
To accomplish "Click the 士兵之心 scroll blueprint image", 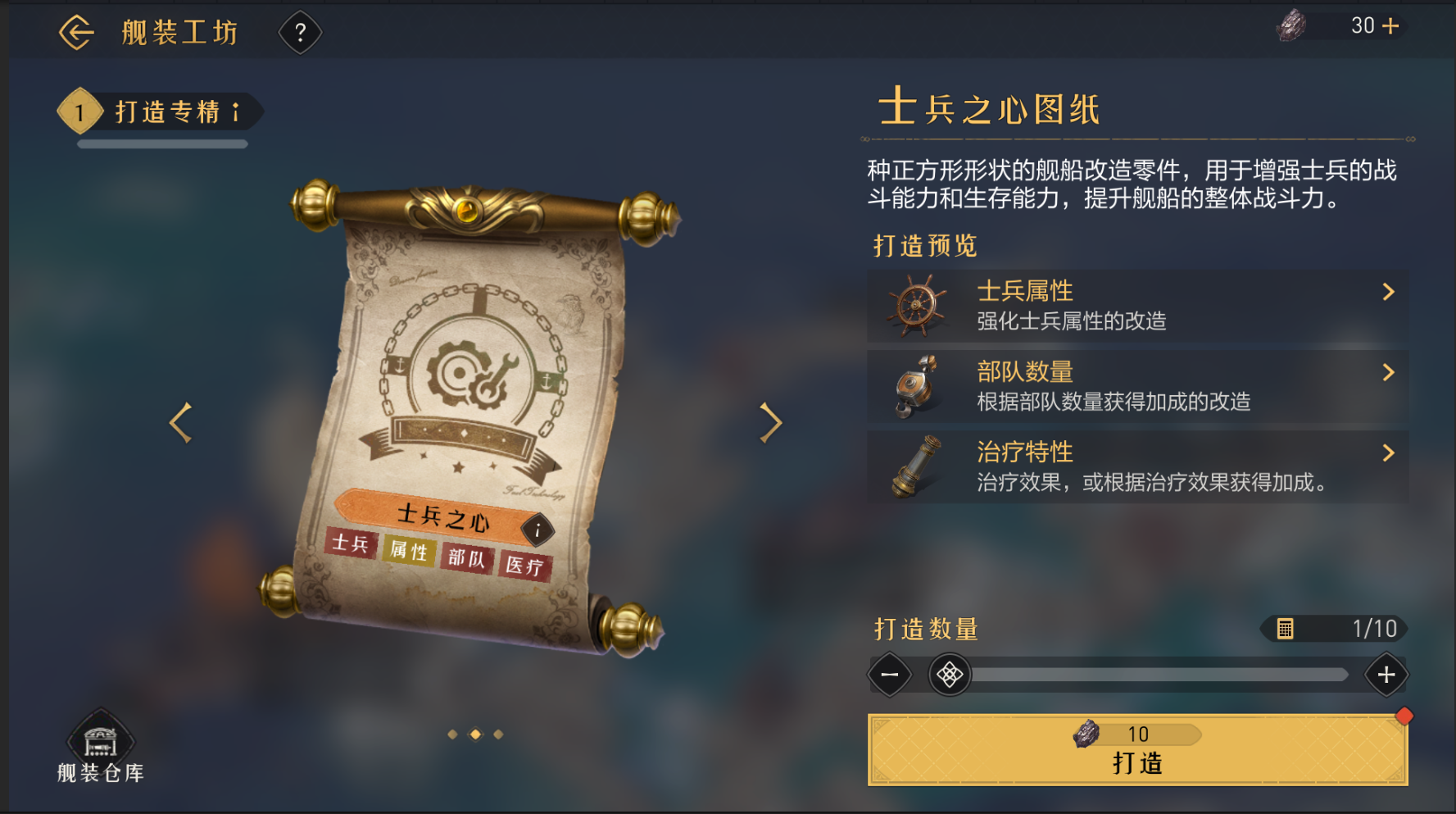I will [470, 418].
